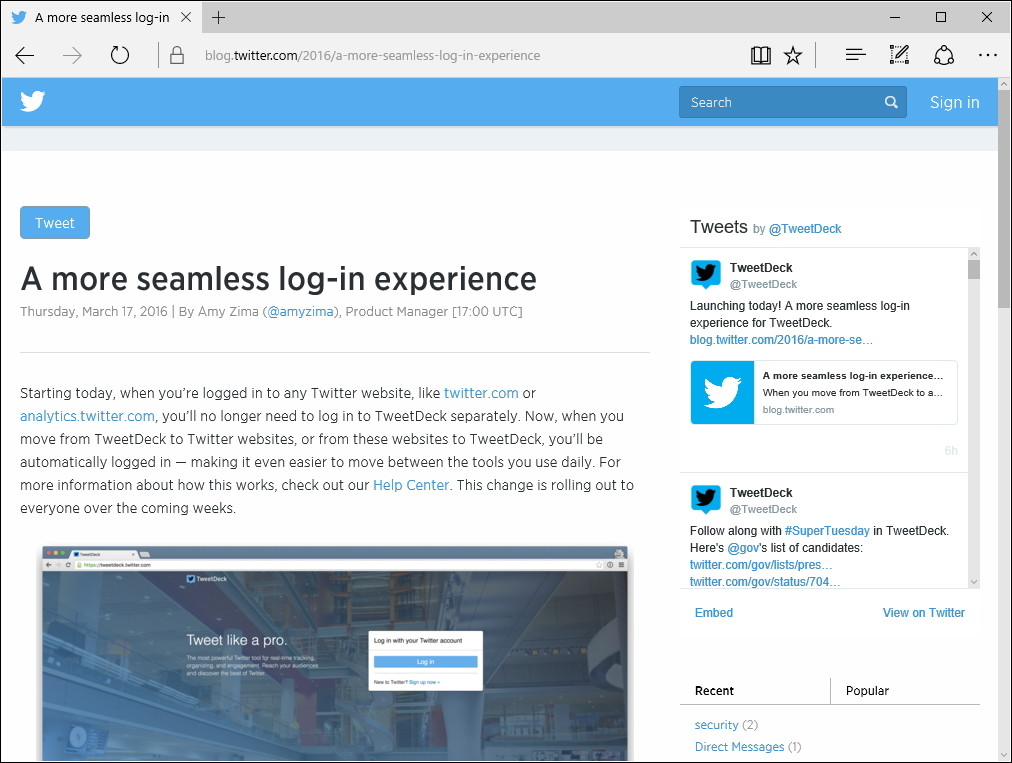
Task: Click the browser back arrow
Action: click(25, 56)
